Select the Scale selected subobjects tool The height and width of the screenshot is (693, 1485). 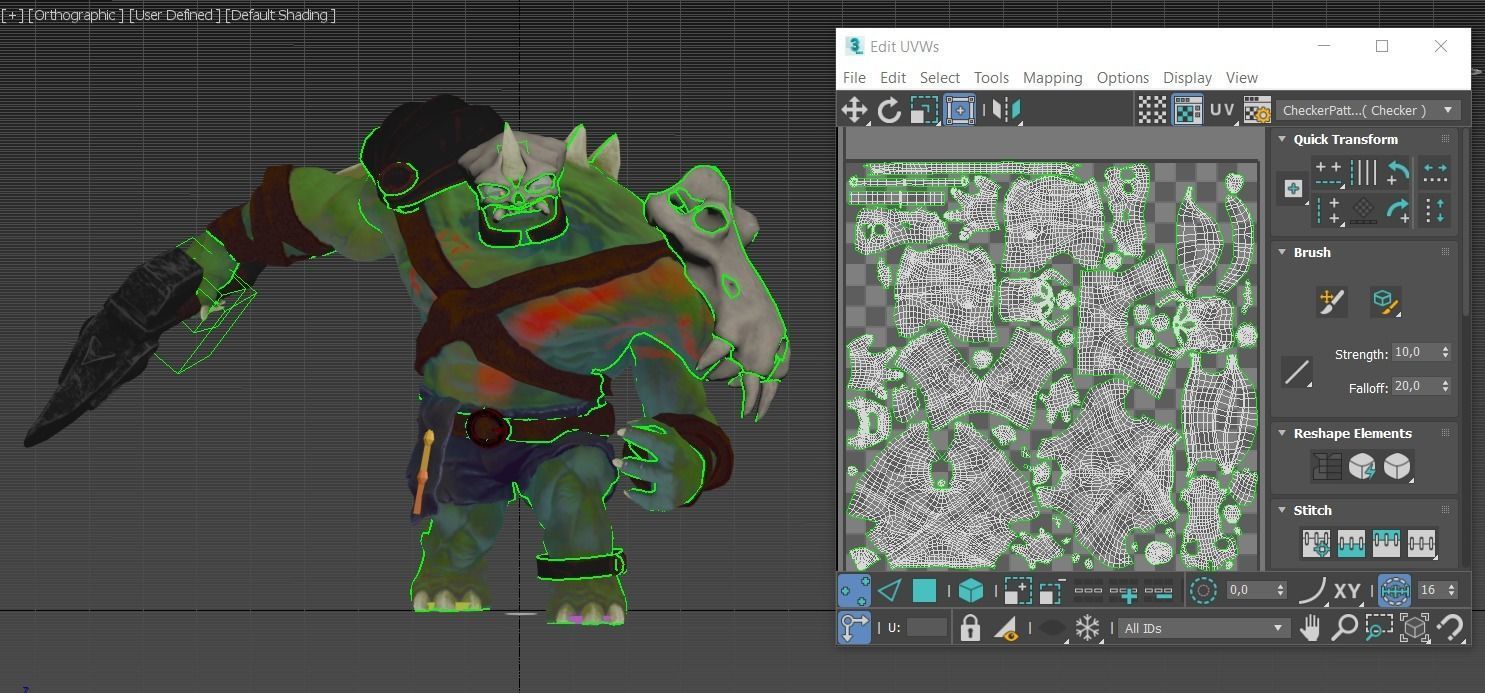click(924, 110)
